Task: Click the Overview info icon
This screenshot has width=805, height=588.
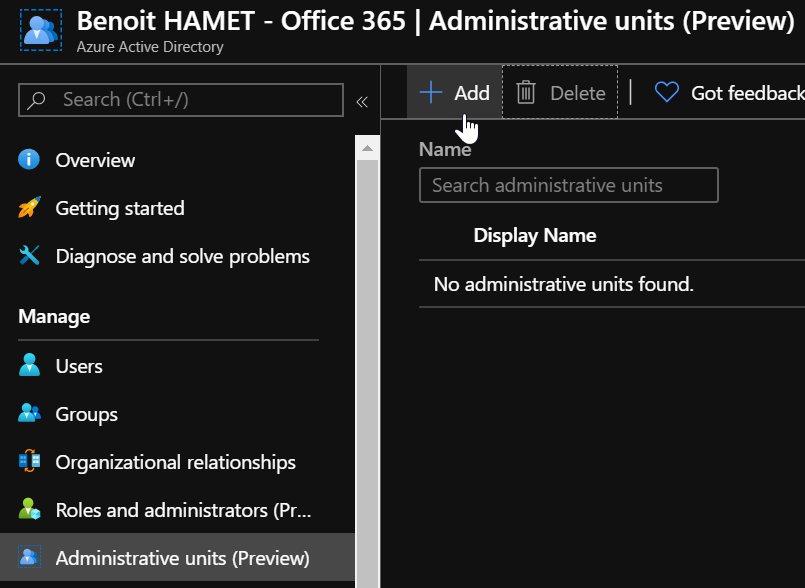Action: [29, 160]
